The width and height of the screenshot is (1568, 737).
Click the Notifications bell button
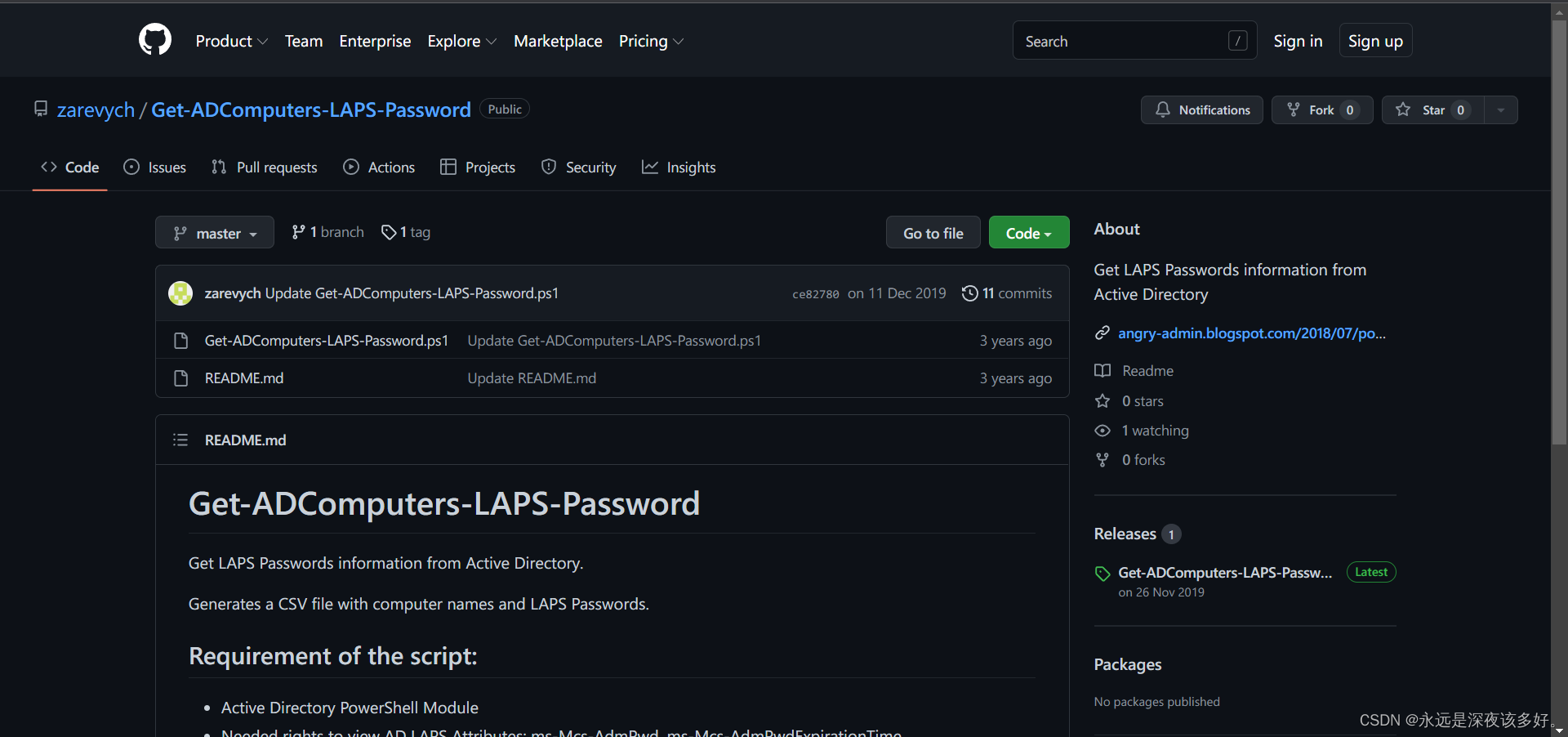[1201, 109]
